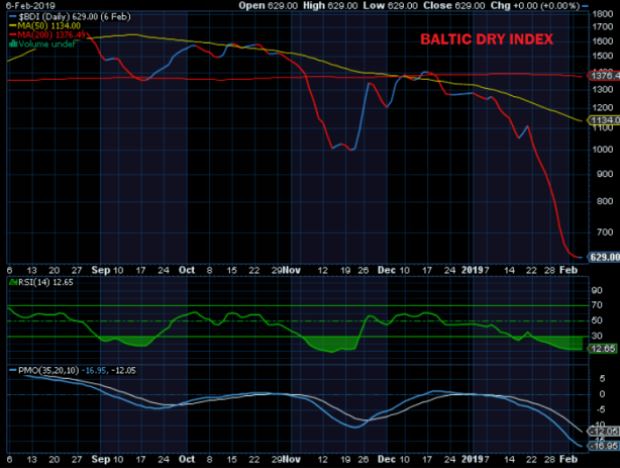Image resolution: width=620 pixels, height=468 pixels.
Task: Click the blue $BDI legend marker
Action: tap(13, 18)
